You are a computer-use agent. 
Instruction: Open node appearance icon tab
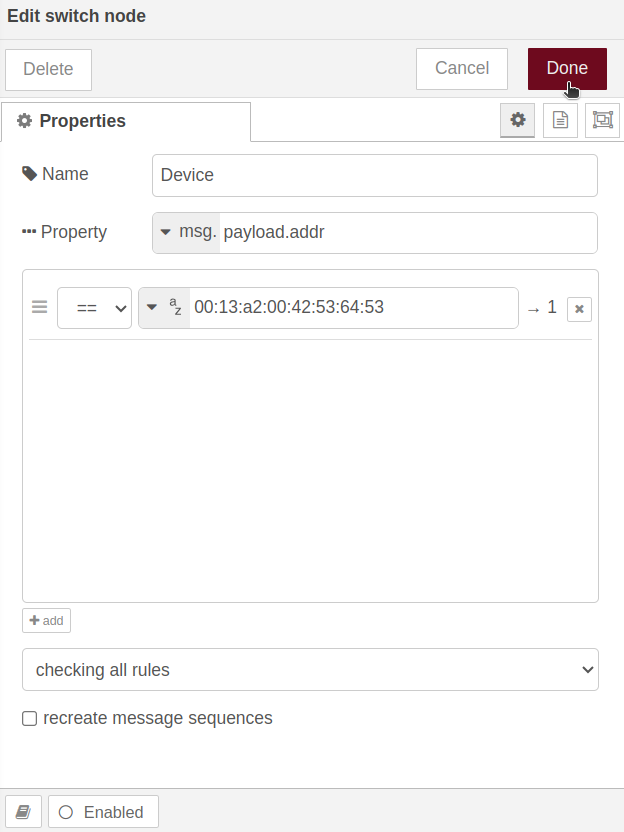(x=602, y=120)
